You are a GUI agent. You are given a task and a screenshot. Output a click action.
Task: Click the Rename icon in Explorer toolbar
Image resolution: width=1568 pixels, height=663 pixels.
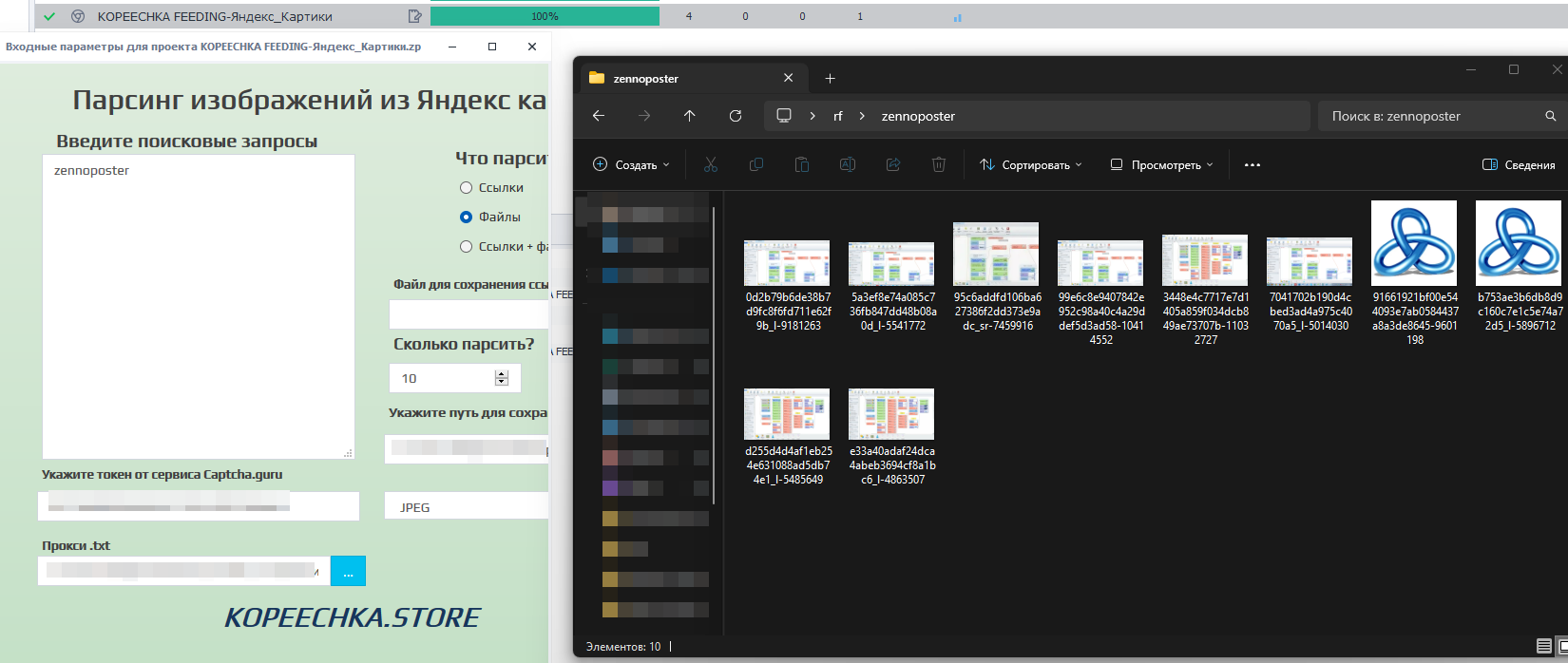(847, 164)
